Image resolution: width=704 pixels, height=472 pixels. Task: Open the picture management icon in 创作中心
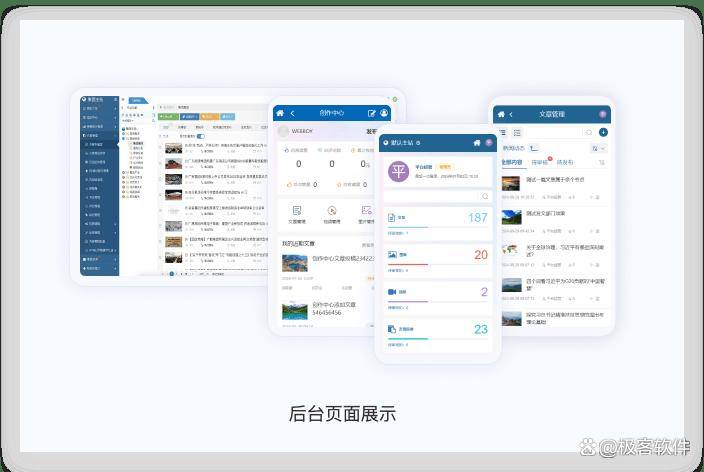(366, 210)
